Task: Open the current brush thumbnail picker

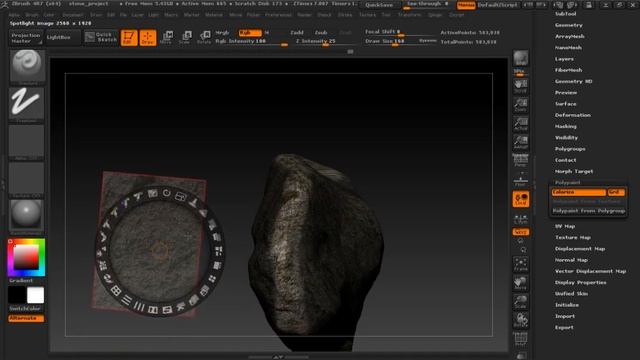Action: click(27, 67)
